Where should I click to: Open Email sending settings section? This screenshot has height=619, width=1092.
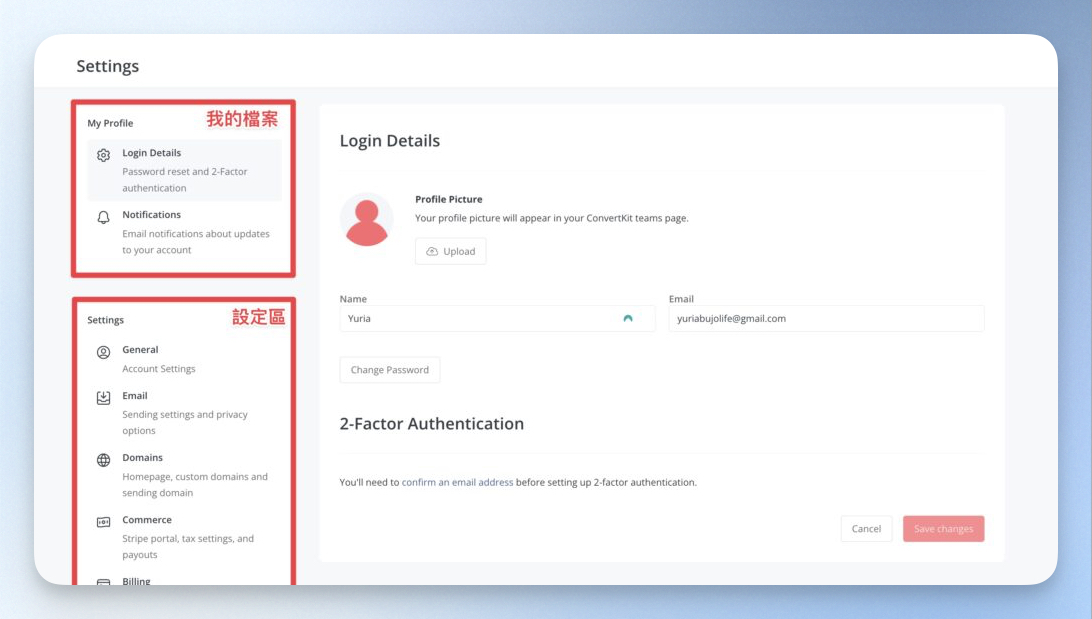tap(185, 412)
